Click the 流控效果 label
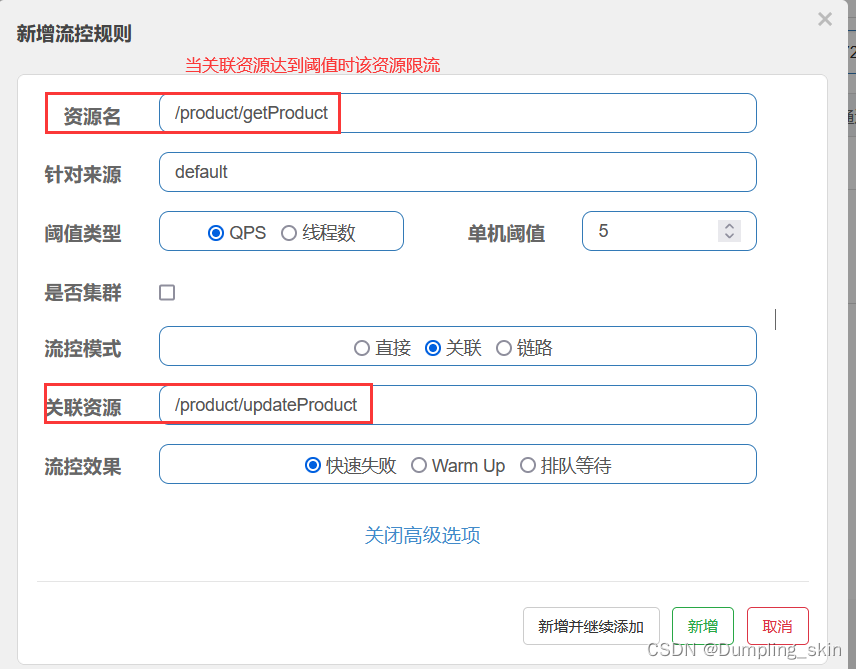 [x=82, y=467]
